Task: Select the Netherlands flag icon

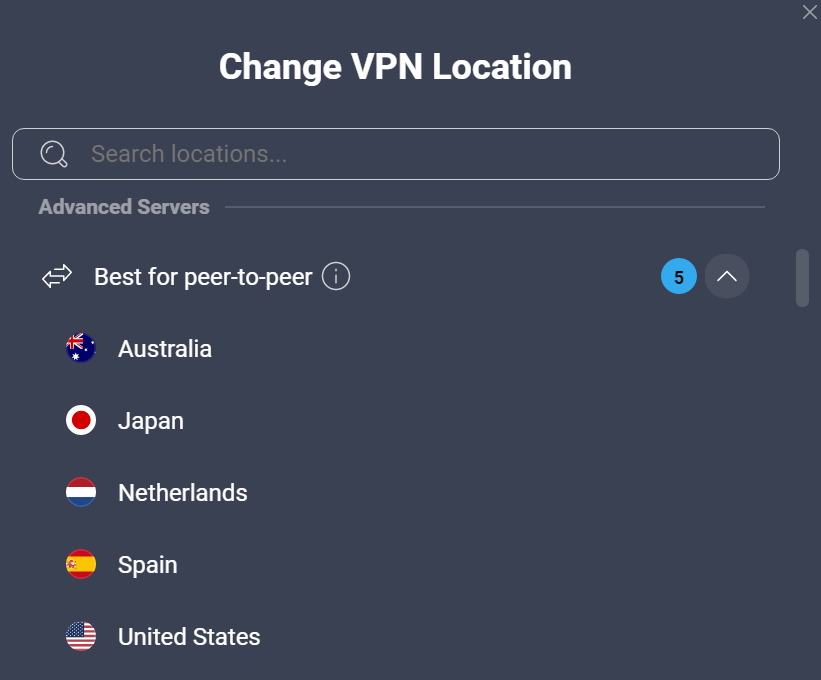Action: (x=80, y=492)
